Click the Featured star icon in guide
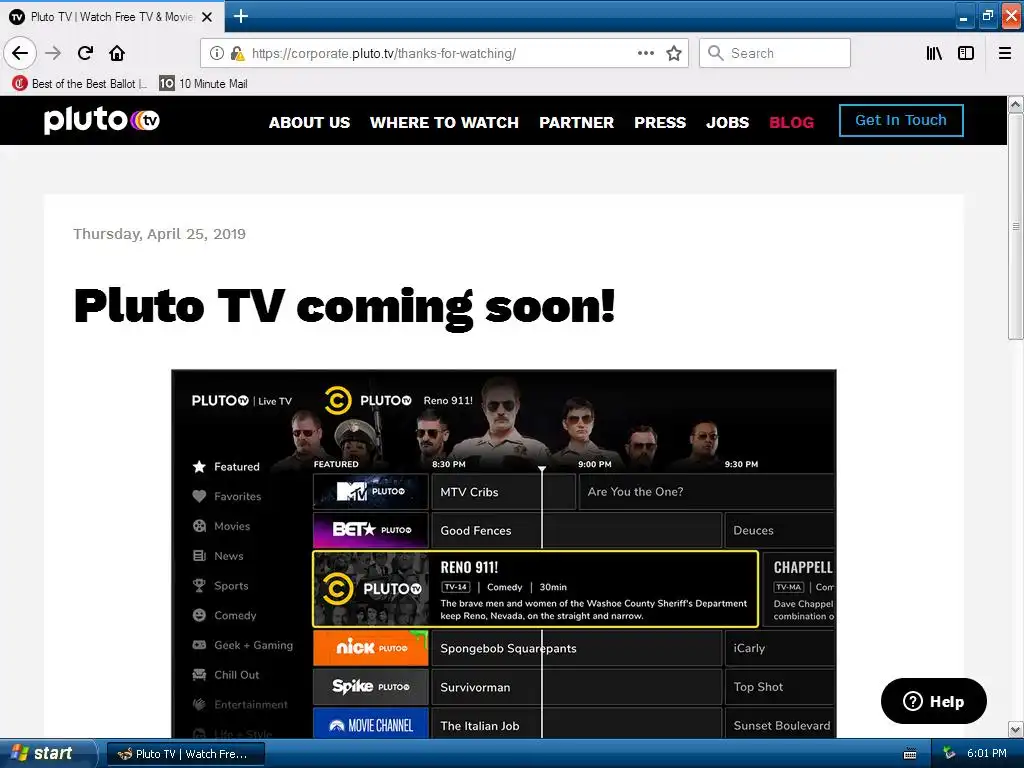The image size is (1024, 768). coord(199,466)
